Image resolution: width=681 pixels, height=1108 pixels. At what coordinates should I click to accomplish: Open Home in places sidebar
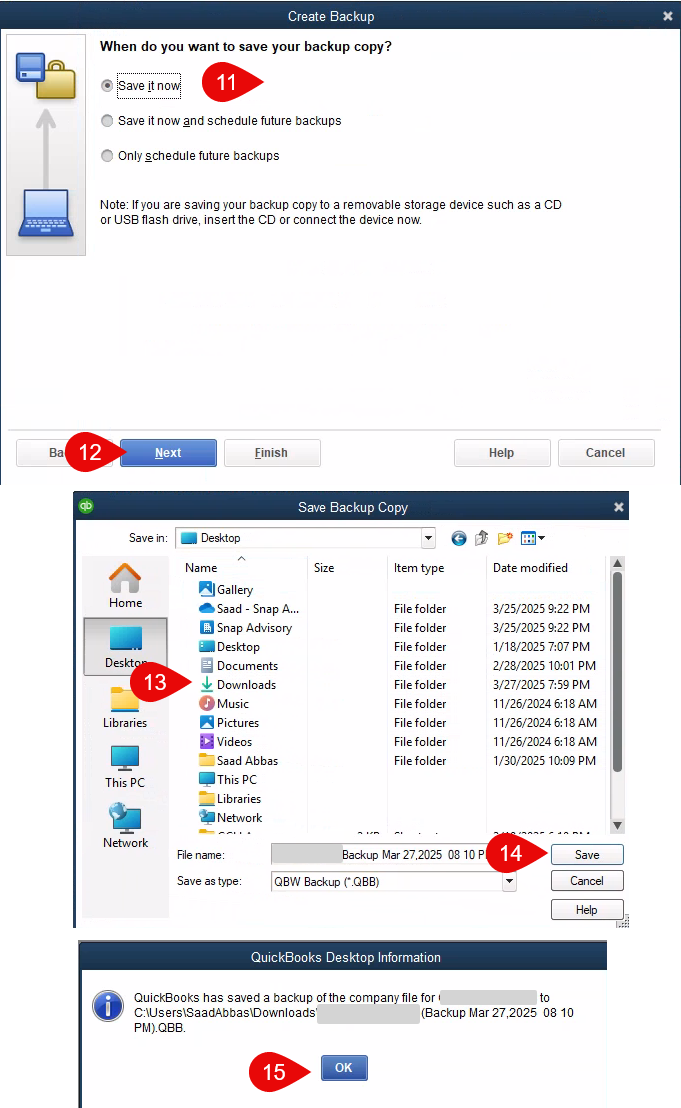coord(125,586)
